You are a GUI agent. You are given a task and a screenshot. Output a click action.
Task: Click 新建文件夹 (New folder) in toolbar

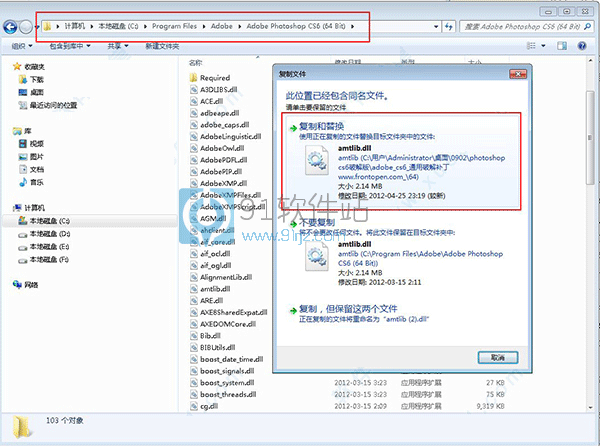coord(163,46)
